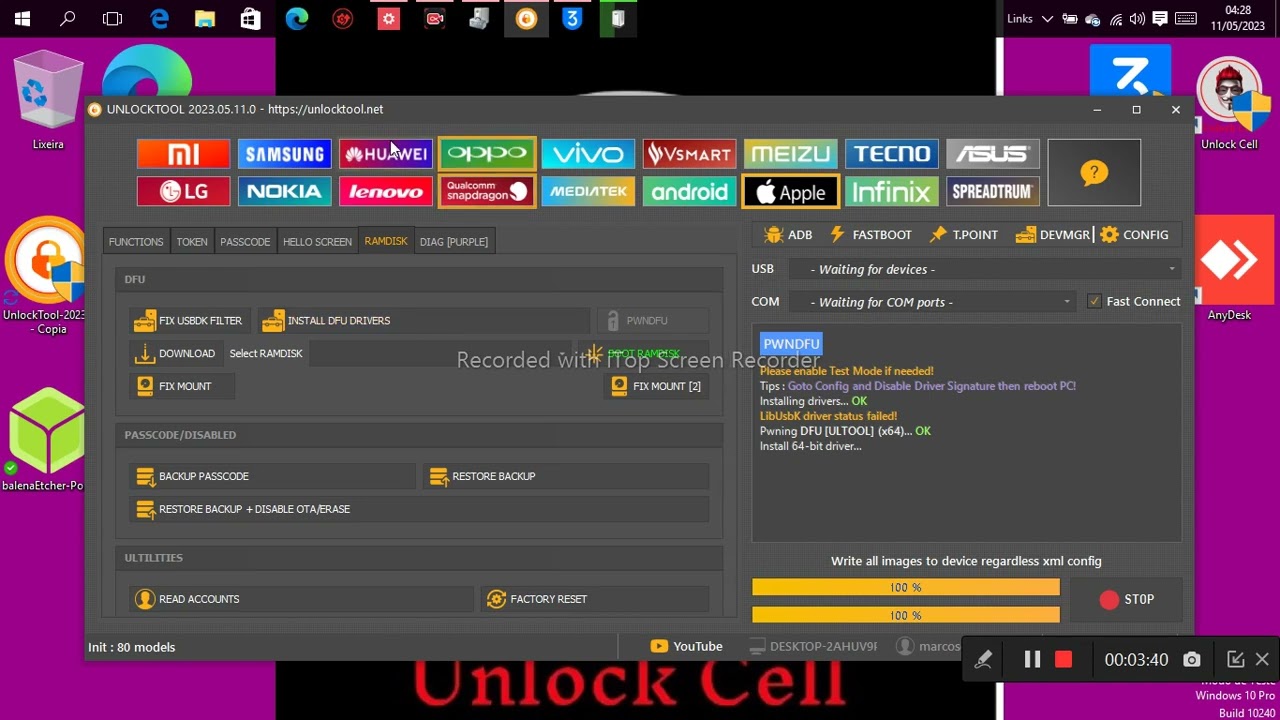Choose the NOKIA brand tile
Viewport: 1280px width, 720px height.
284,191
